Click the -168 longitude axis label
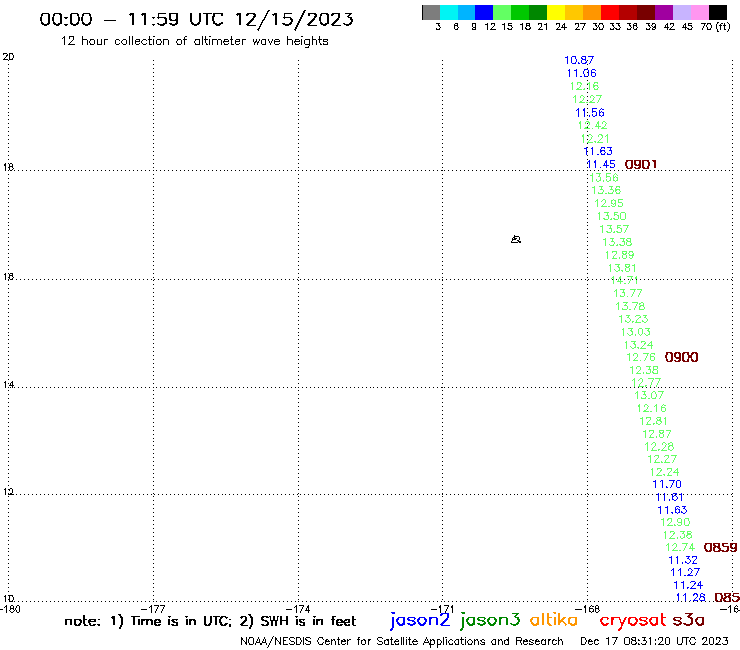This screenshot has width=740, height=650. 588,609
